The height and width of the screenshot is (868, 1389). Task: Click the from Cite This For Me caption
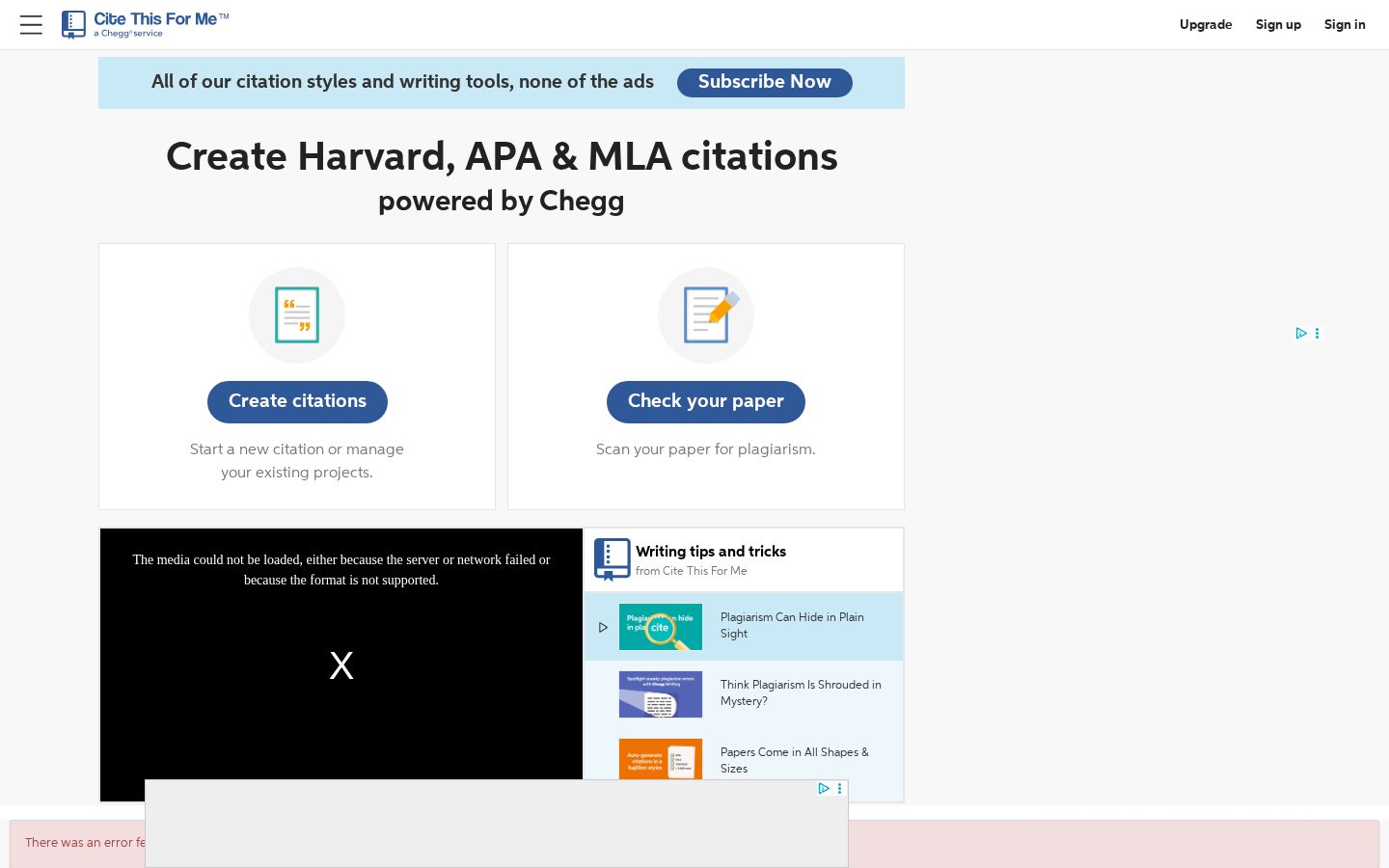pos(691,571)
